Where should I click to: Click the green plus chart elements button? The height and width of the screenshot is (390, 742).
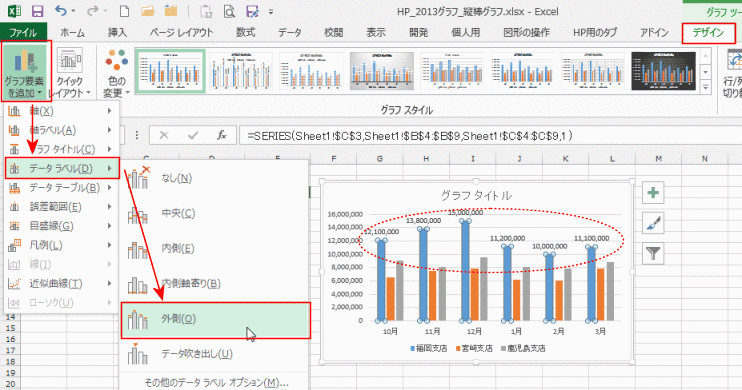(x=654, y=193)
